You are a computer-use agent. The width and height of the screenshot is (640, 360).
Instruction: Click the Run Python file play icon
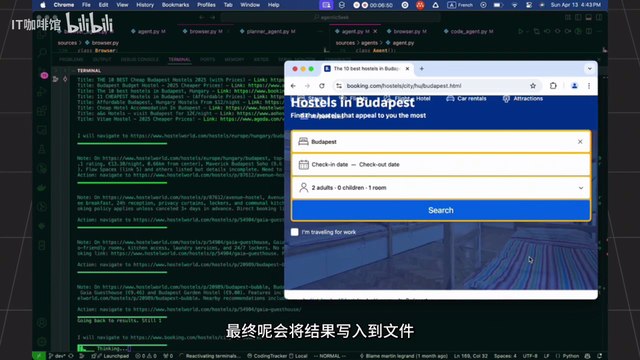point(520,31)
